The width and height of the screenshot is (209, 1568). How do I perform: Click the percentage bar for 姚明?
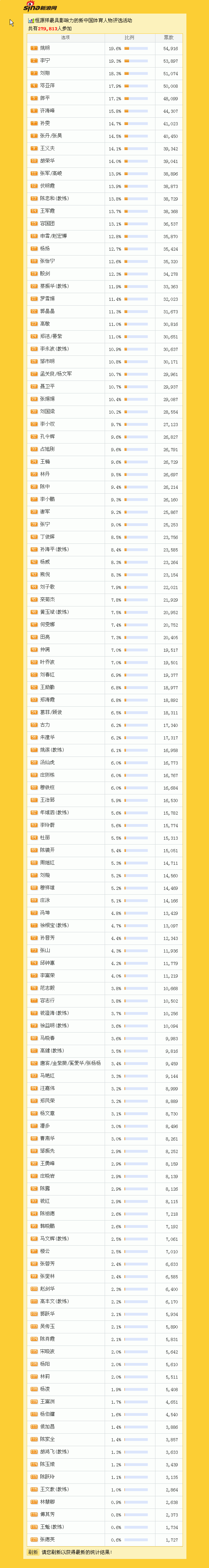136,49
